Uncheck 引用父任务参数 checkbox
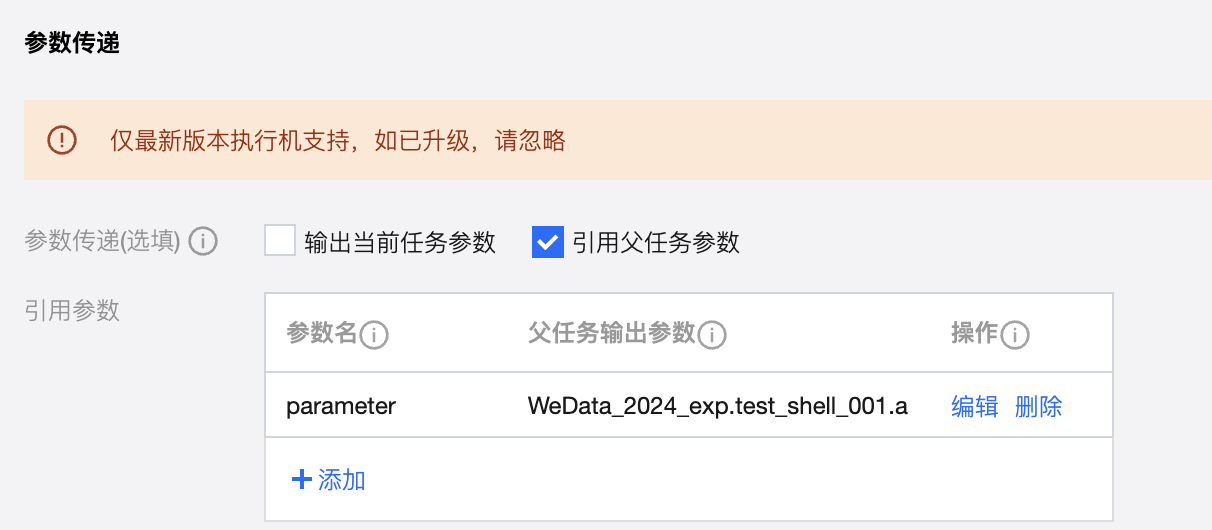Screen dimensions: 1212x530 548,242
